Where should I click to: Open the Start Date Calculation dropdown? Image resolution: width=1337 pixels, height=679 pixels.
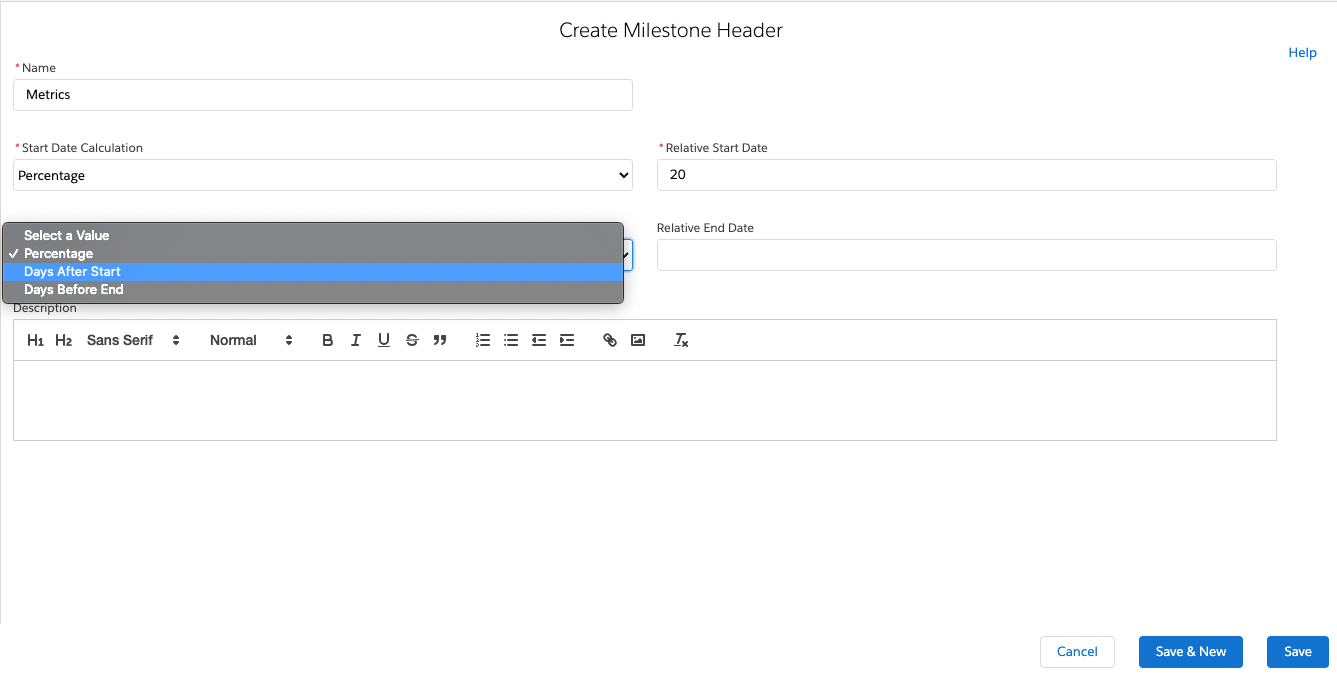click(323, 175)
